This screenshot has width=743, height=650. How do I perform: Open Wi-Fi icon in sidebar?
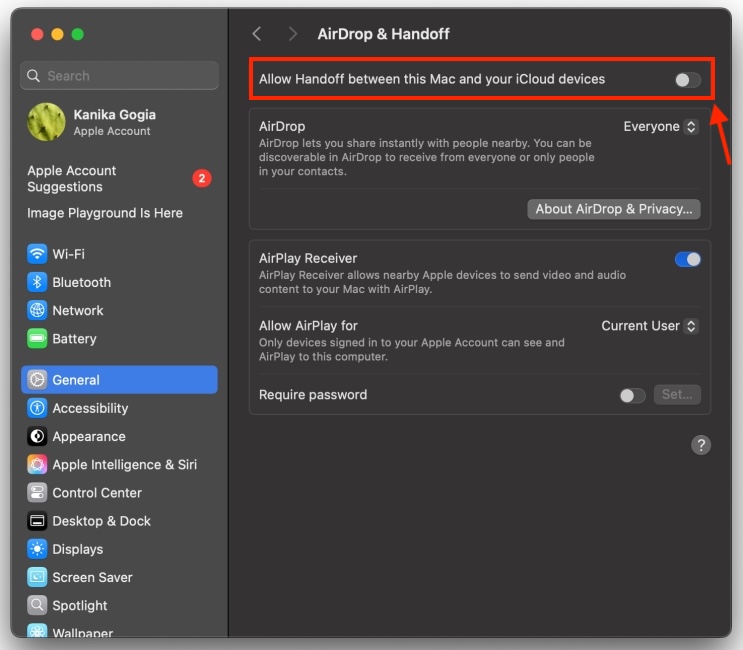coord(37,254)
